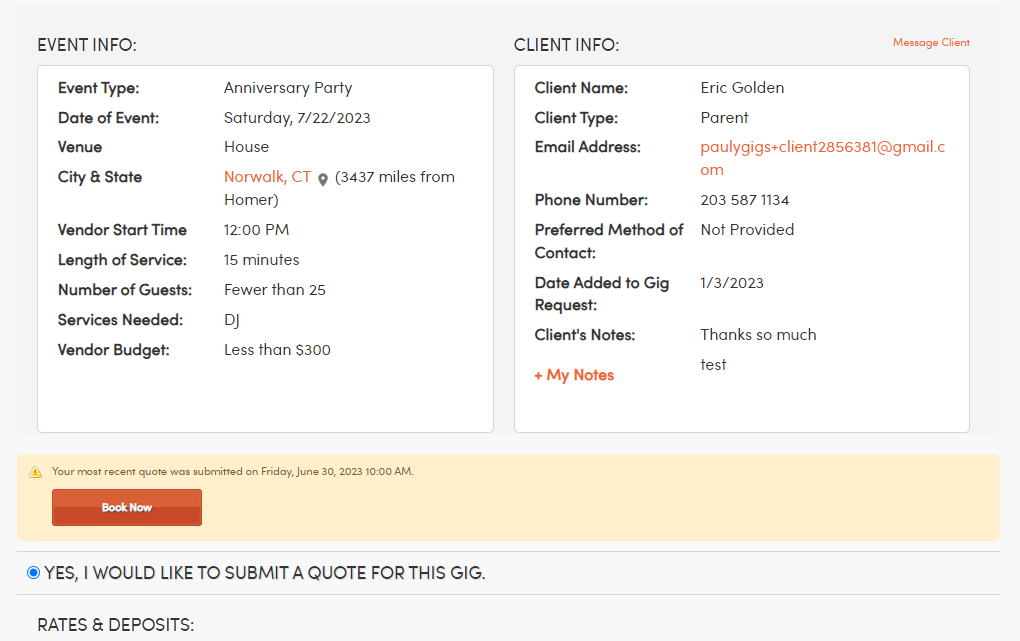Viewport: 1020px width, 641px height.
Task: Click the CLIENT INFO heading
Action: tap(567, 45)
